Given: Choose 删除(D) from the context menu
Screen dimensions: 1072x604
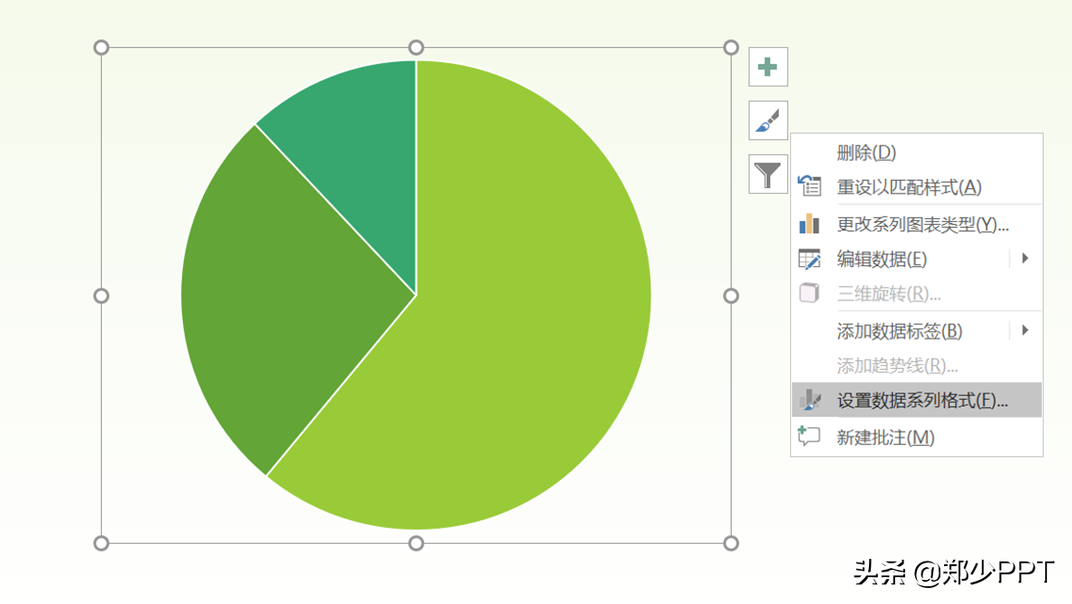Looking at the screenshot, I should pyautogui.click(x=916, y=153).
